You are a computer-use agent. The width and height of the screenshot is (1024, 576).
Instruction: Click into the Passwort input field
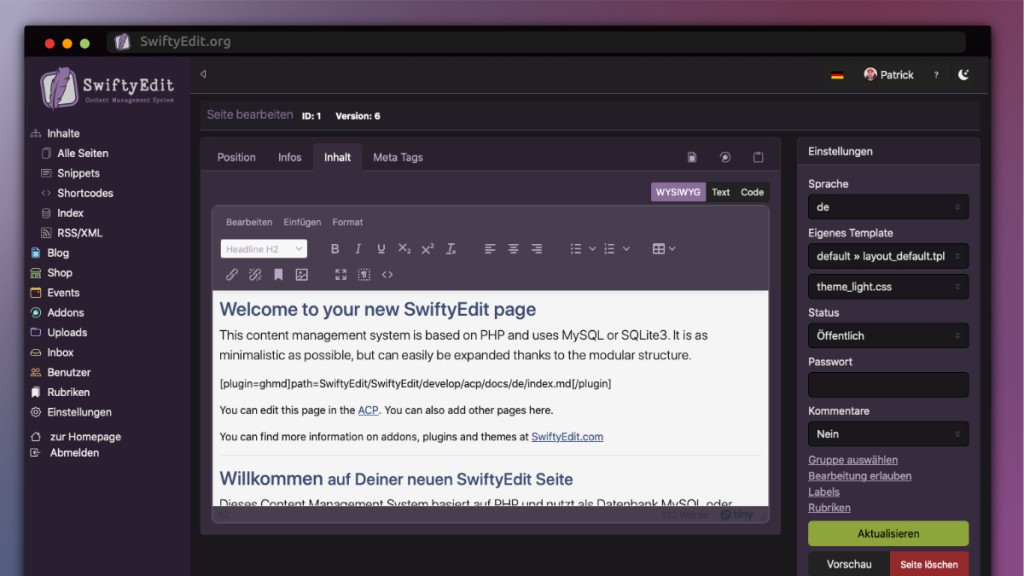[888, 385]
